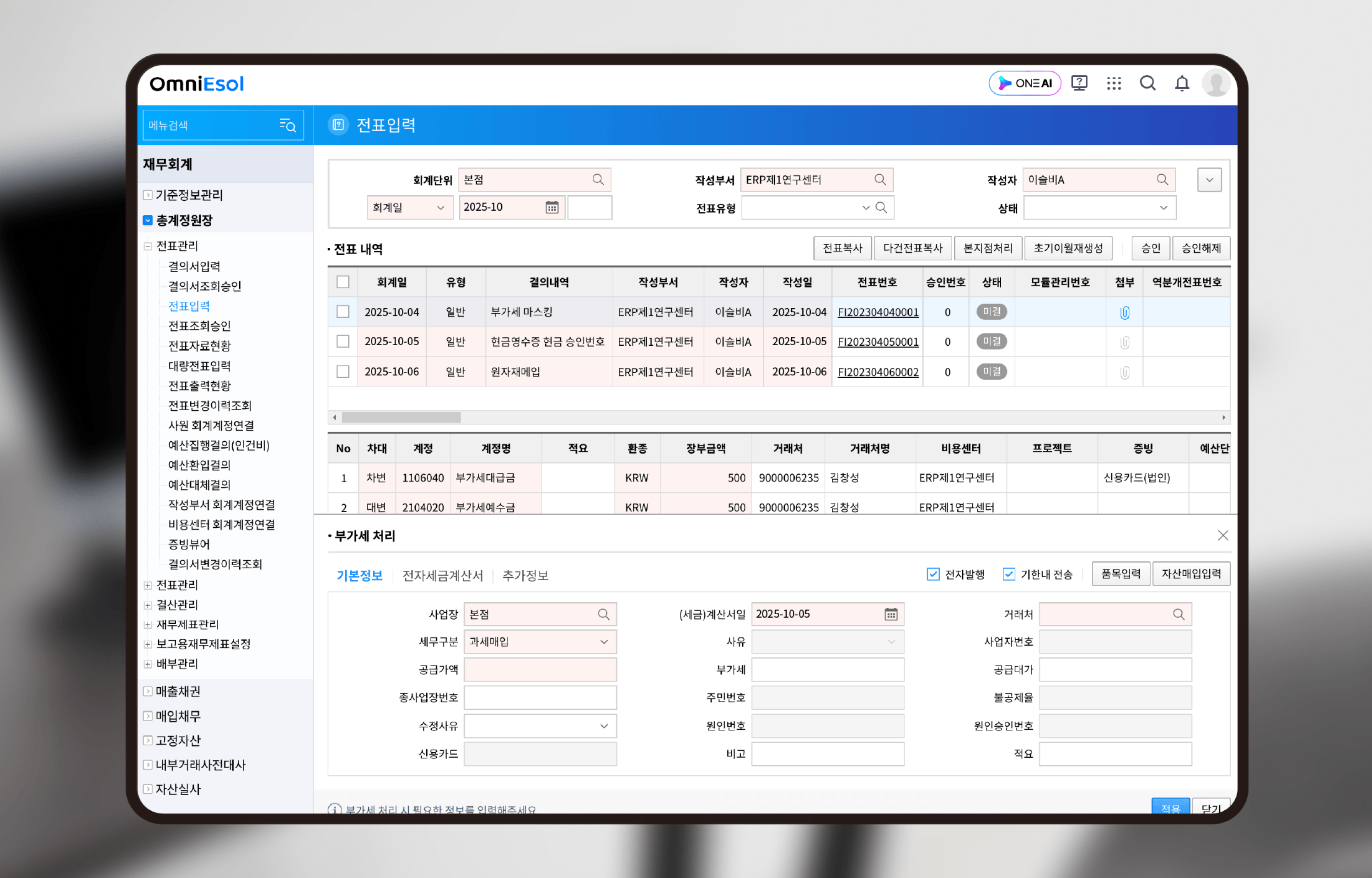This screenshot has width=1372, height=878.
Task: Click the header search magnifier icon
Action: pos(1147,83)
